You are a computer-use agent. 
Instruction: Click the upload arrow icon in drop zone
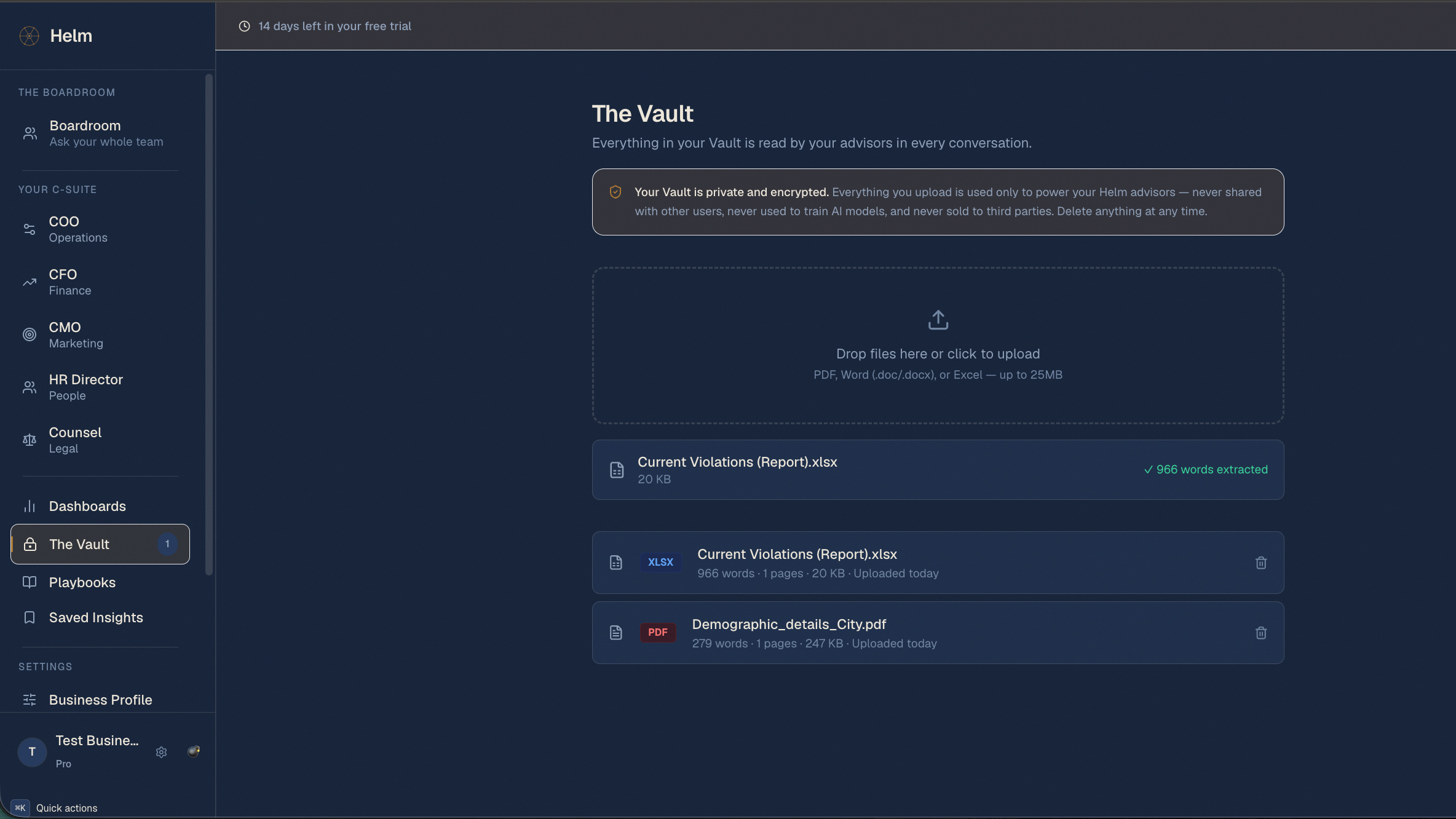[x=938, y=320]
